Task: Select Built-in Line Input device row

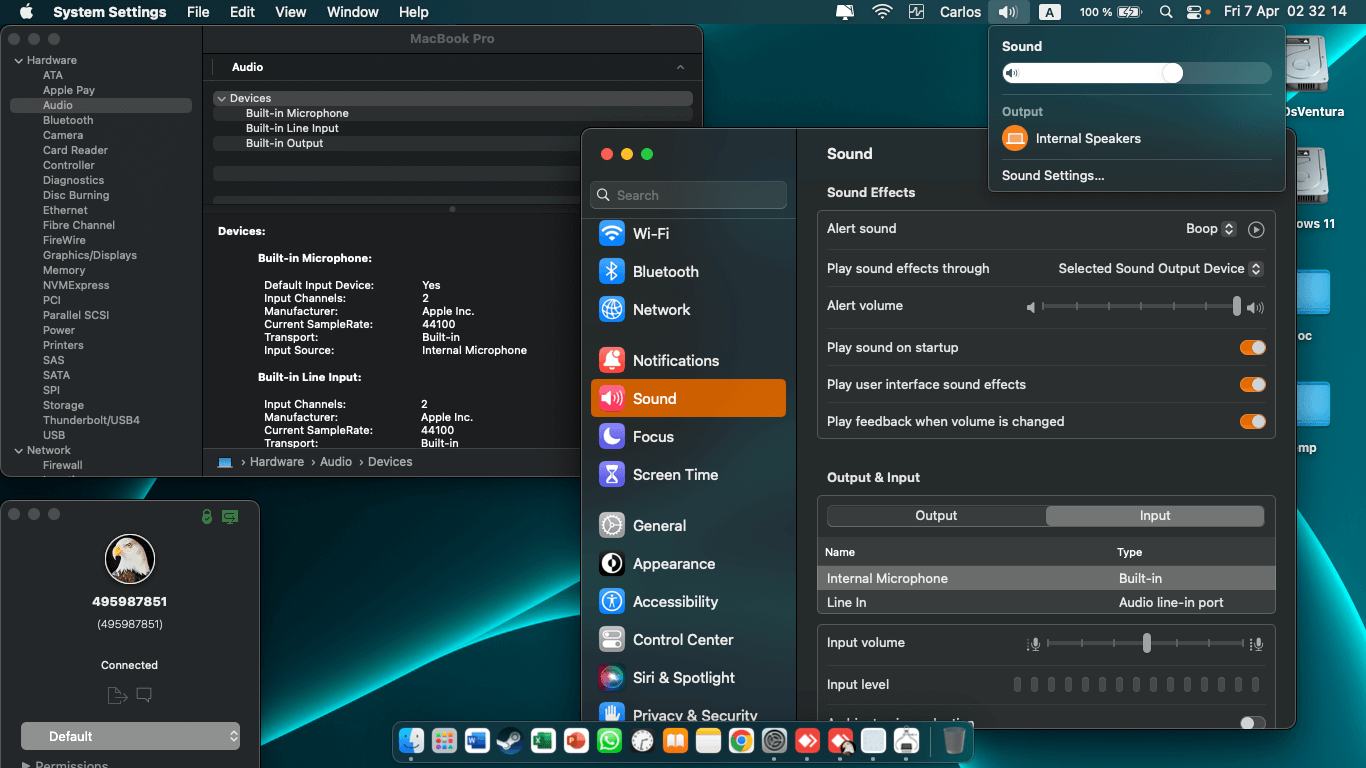Action: pyautogui.click(x=453, y=128)
